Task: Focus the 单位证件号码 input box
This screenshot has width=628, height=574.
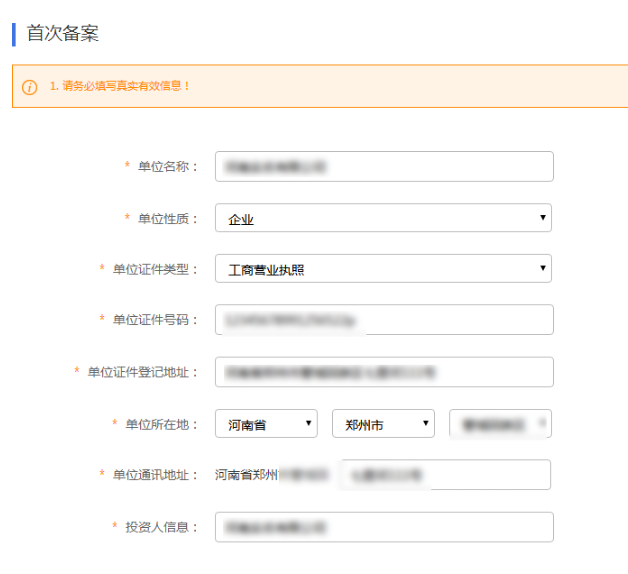Action: [x=384, y=320]
